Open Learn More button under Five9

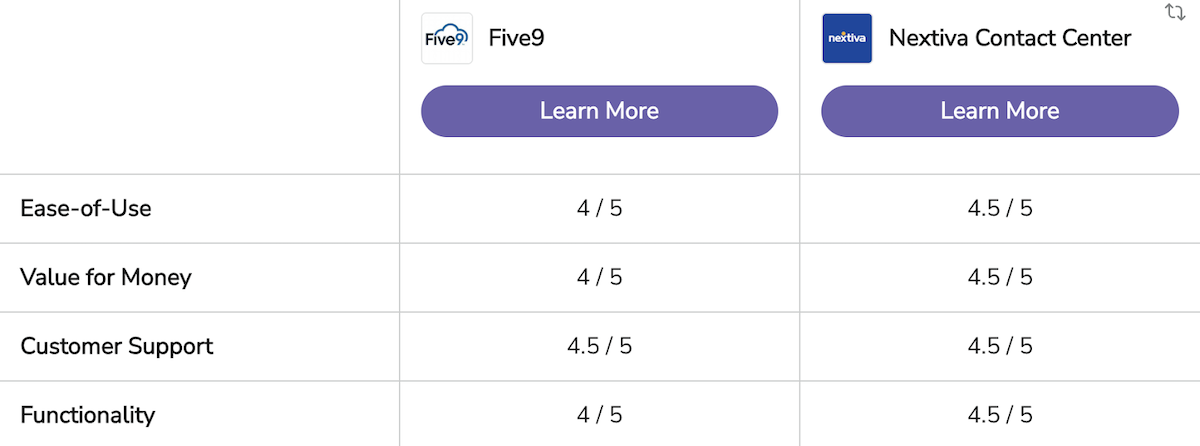pyautogui.click(x=599, y=111)
